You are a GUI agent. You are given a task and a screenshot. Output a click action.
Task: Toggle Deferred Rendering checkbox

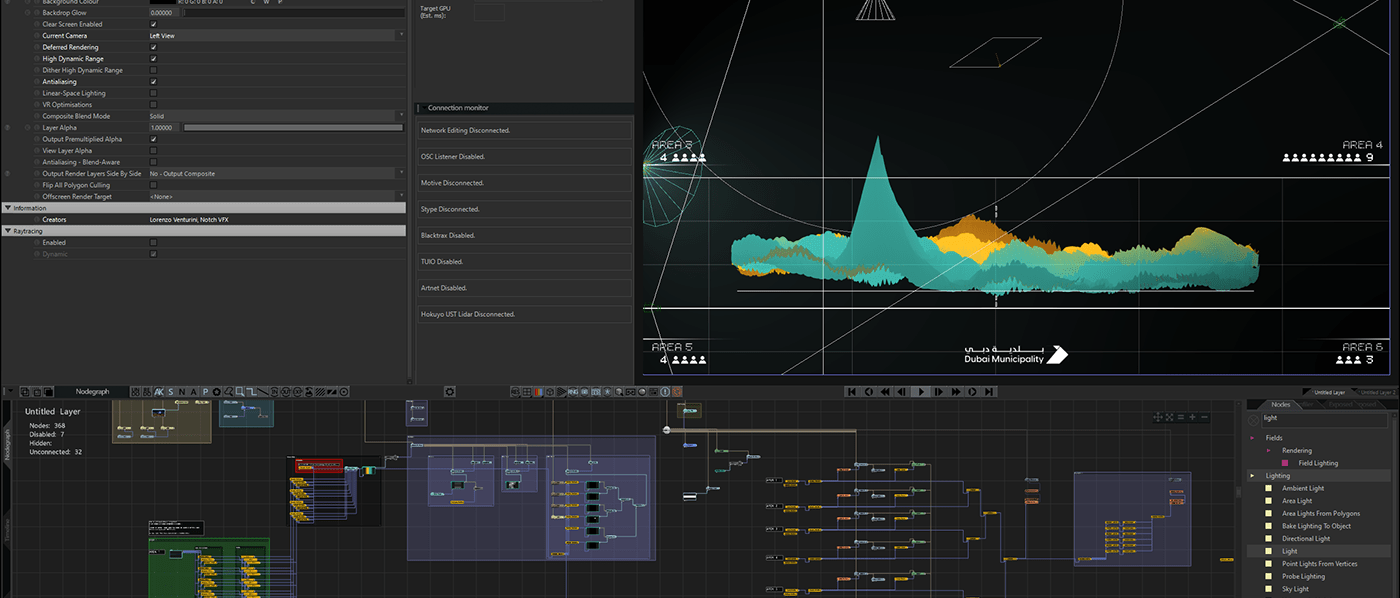153,47
